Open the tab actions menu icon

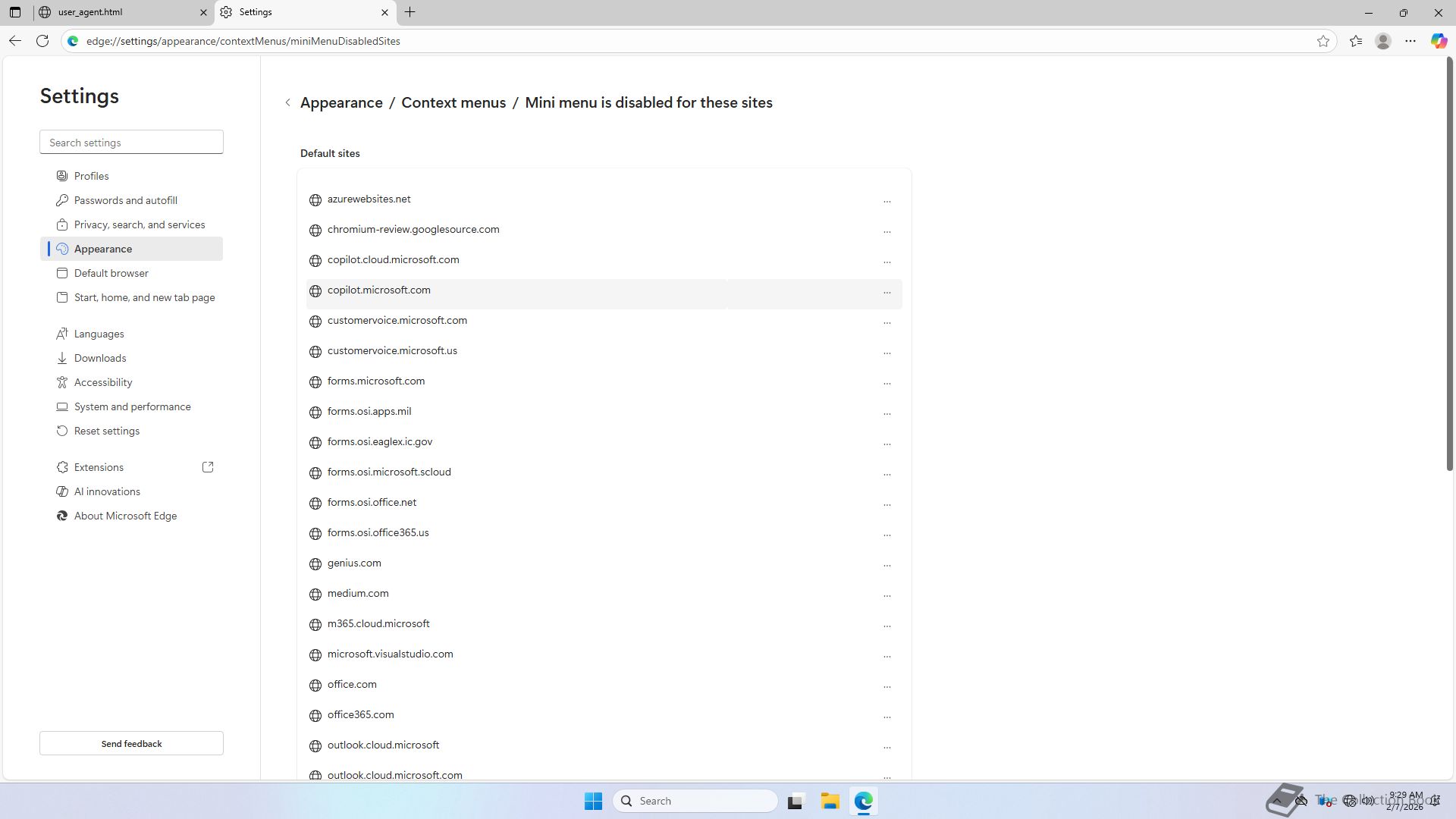tap(15, 12)
